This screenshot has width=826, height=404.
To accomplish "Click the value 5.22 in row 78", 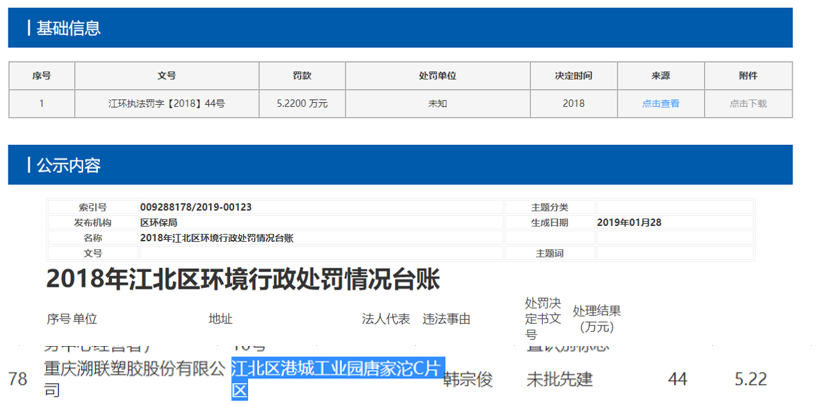I will point(751,379).
